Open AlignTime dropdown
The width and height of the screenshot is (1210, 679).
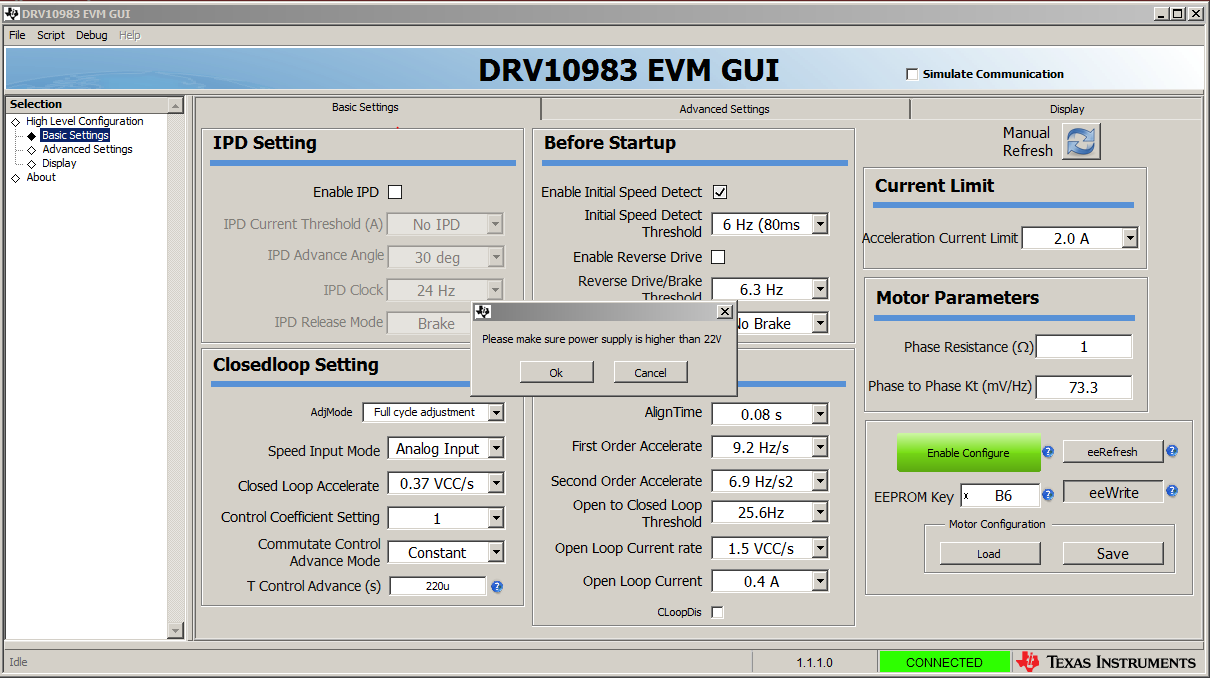[820, 413]
